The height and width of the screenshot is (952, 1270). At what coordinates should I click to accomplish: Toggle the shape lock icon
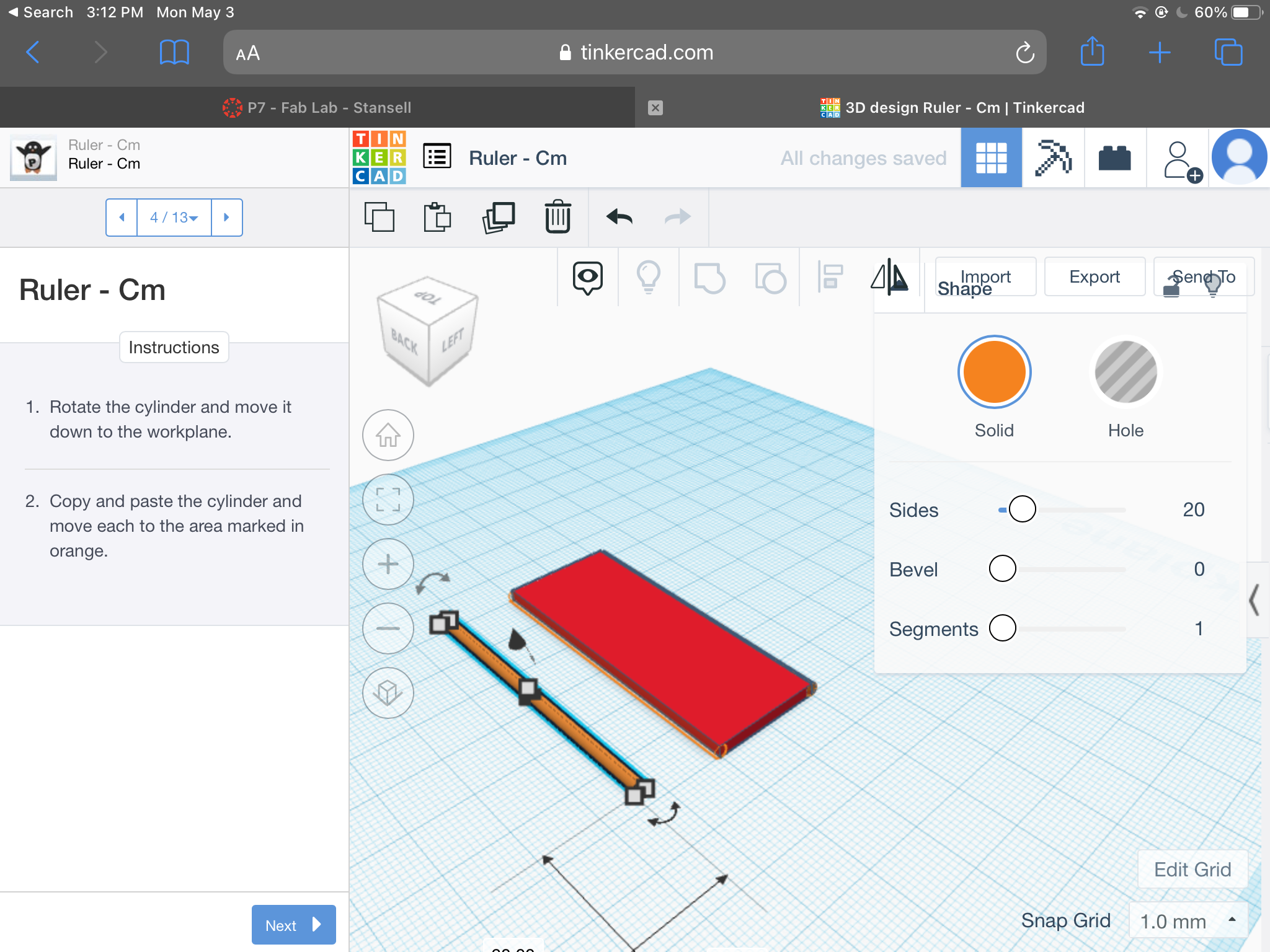(1171, 286)
